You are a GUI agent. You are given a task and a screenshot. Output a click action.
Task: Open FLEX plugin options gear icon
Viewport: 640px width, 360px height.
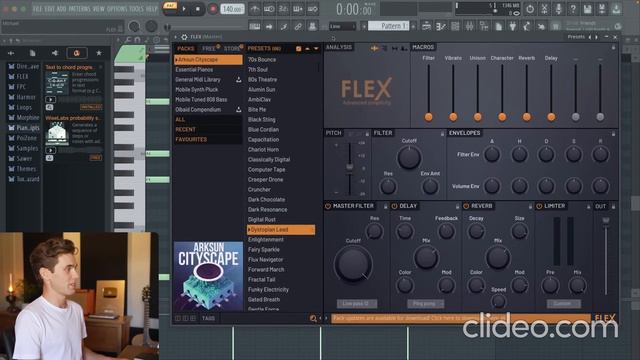[x=184, y=37]
